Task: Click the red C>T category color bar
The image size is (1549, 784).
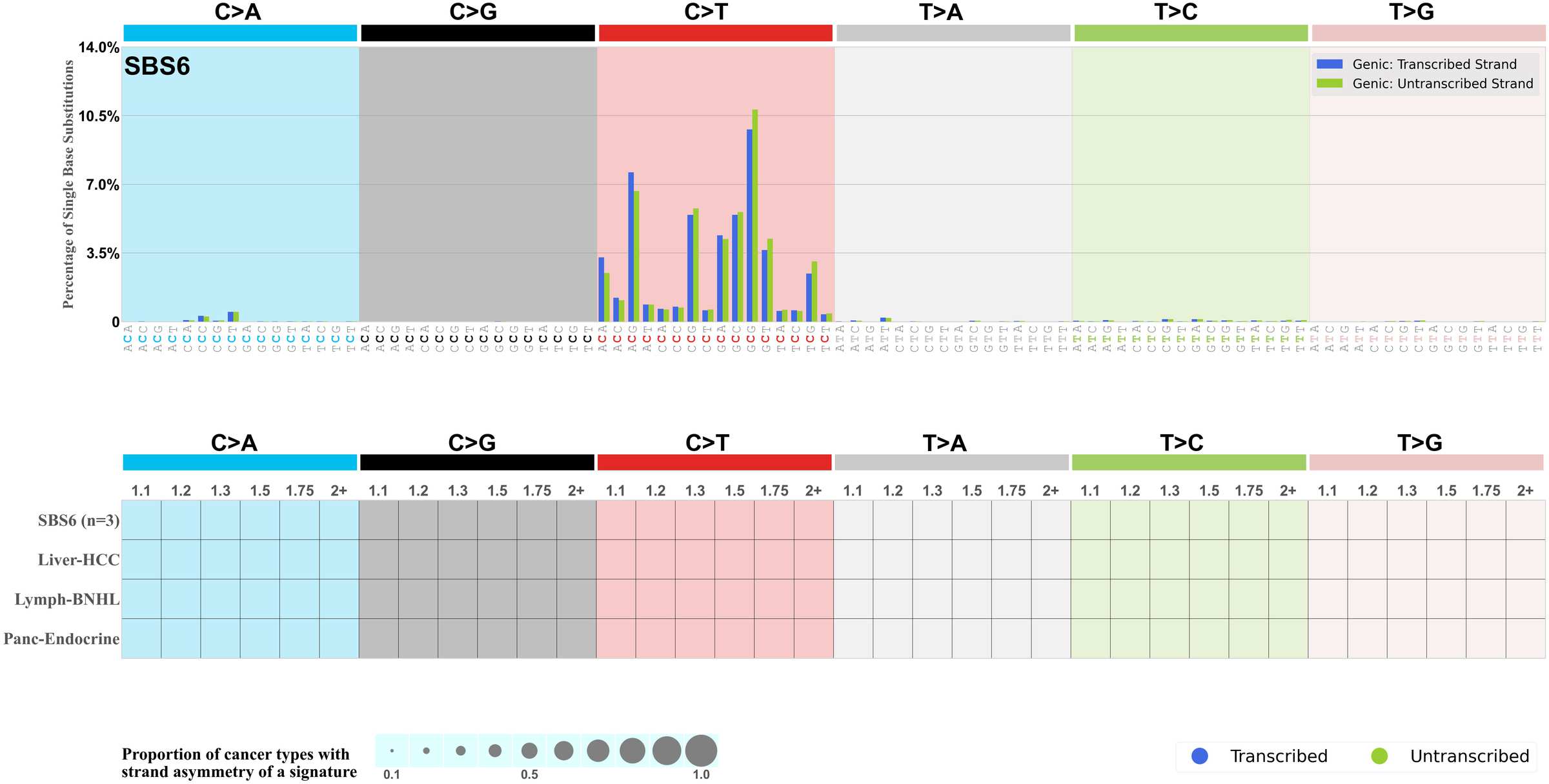Action: [x=715, y=31]
